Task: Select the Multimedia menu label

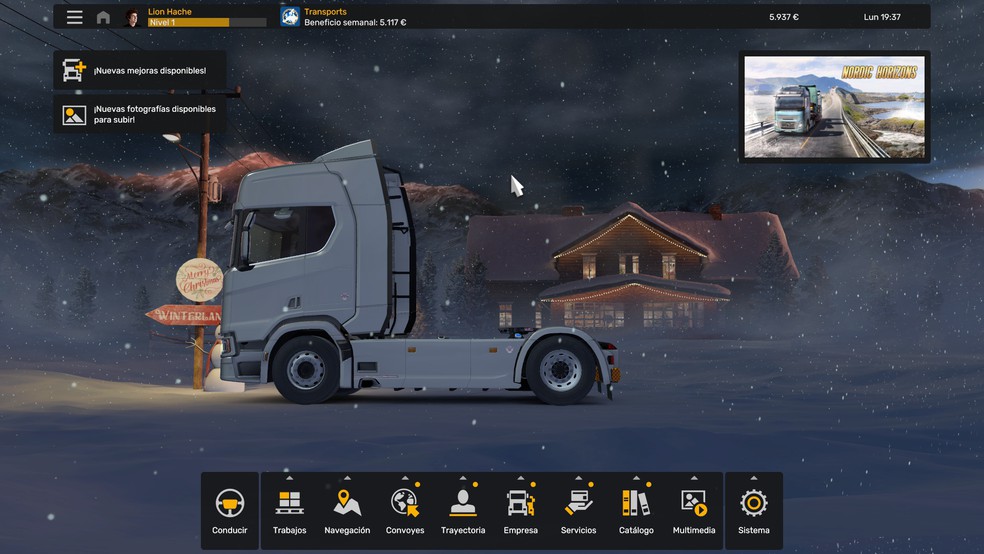Action: 694,530
